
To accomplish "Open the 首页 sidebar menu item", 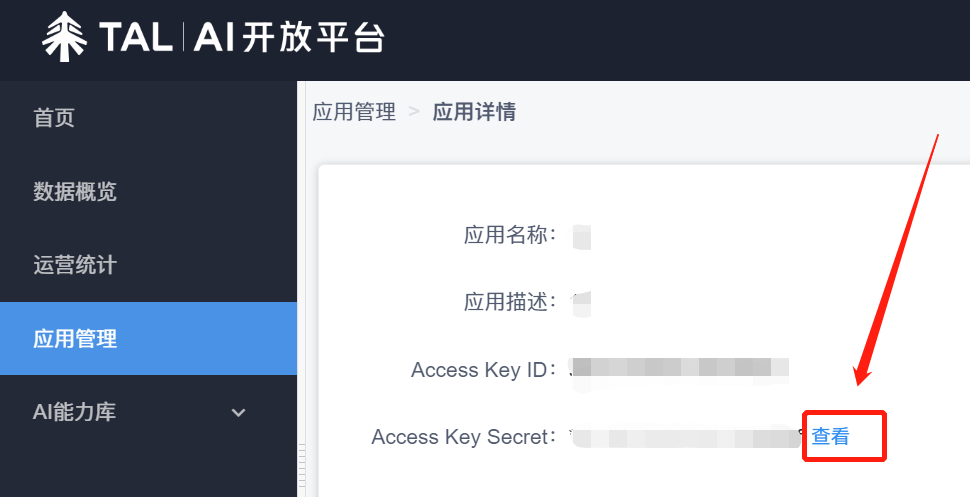I will 54,118.
